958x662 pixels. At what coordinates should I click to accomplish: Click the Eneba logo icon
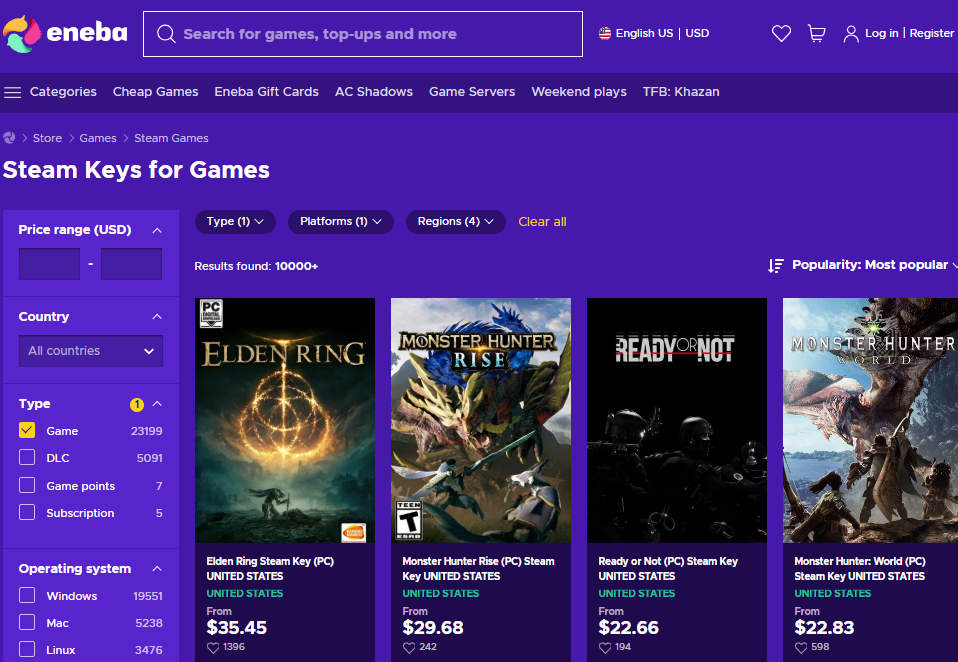(x=22, y=33)
